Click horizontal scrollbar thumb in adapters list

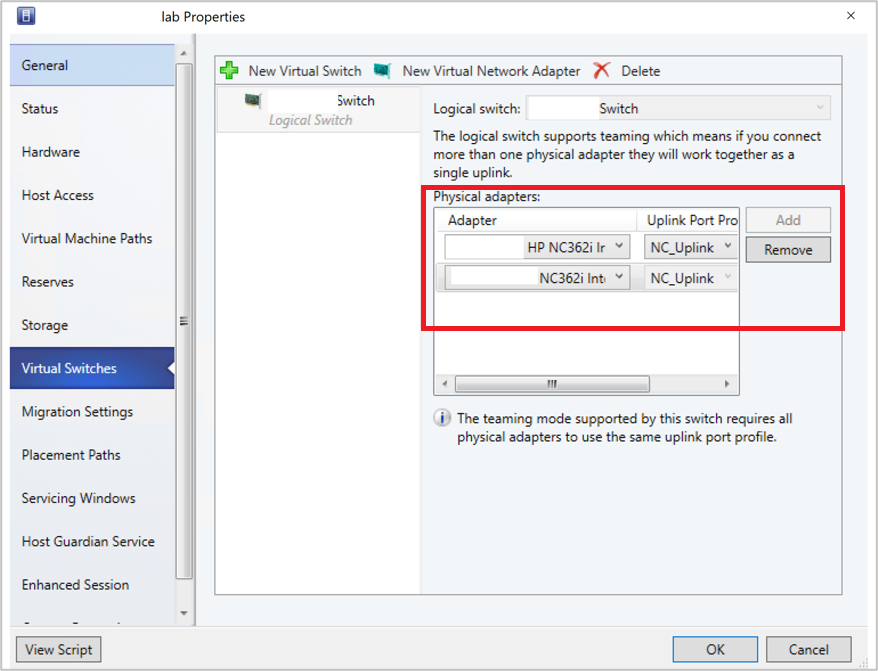tap(552, 384)
